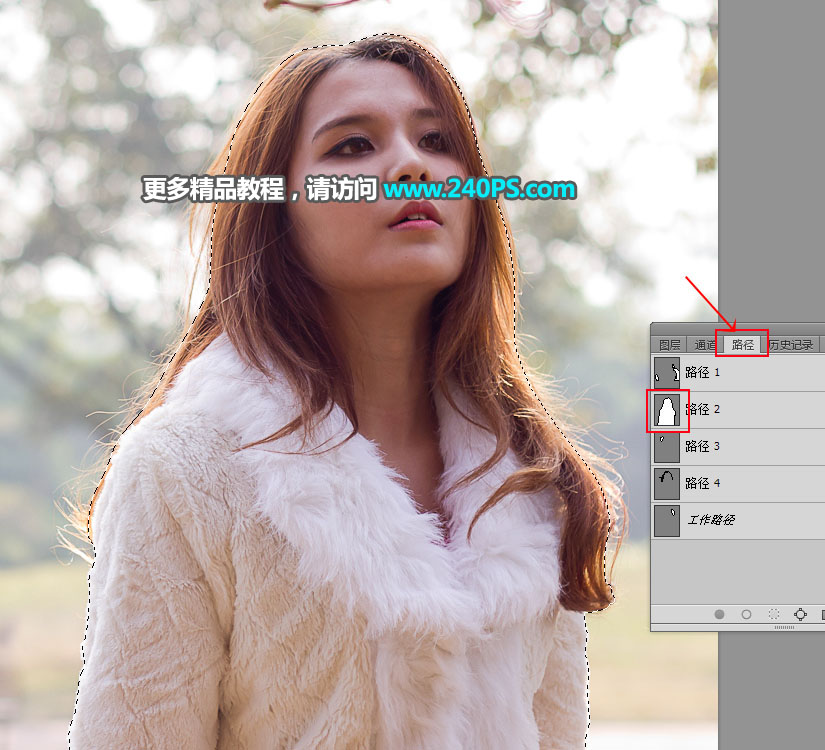Open the 历史记录 tab

pyautogui.click(x=791, y=345)
